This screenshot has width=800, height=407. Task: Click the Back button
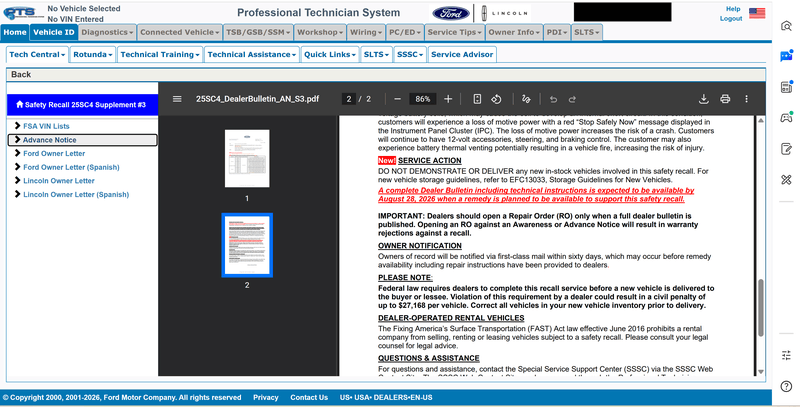pyautogui.click(x=21, y=74)
